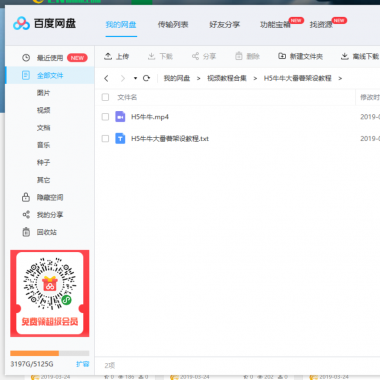Expand the chevron after H5牛牛大番薯架设教程 breadcrumb

click(x=340, y=78)
